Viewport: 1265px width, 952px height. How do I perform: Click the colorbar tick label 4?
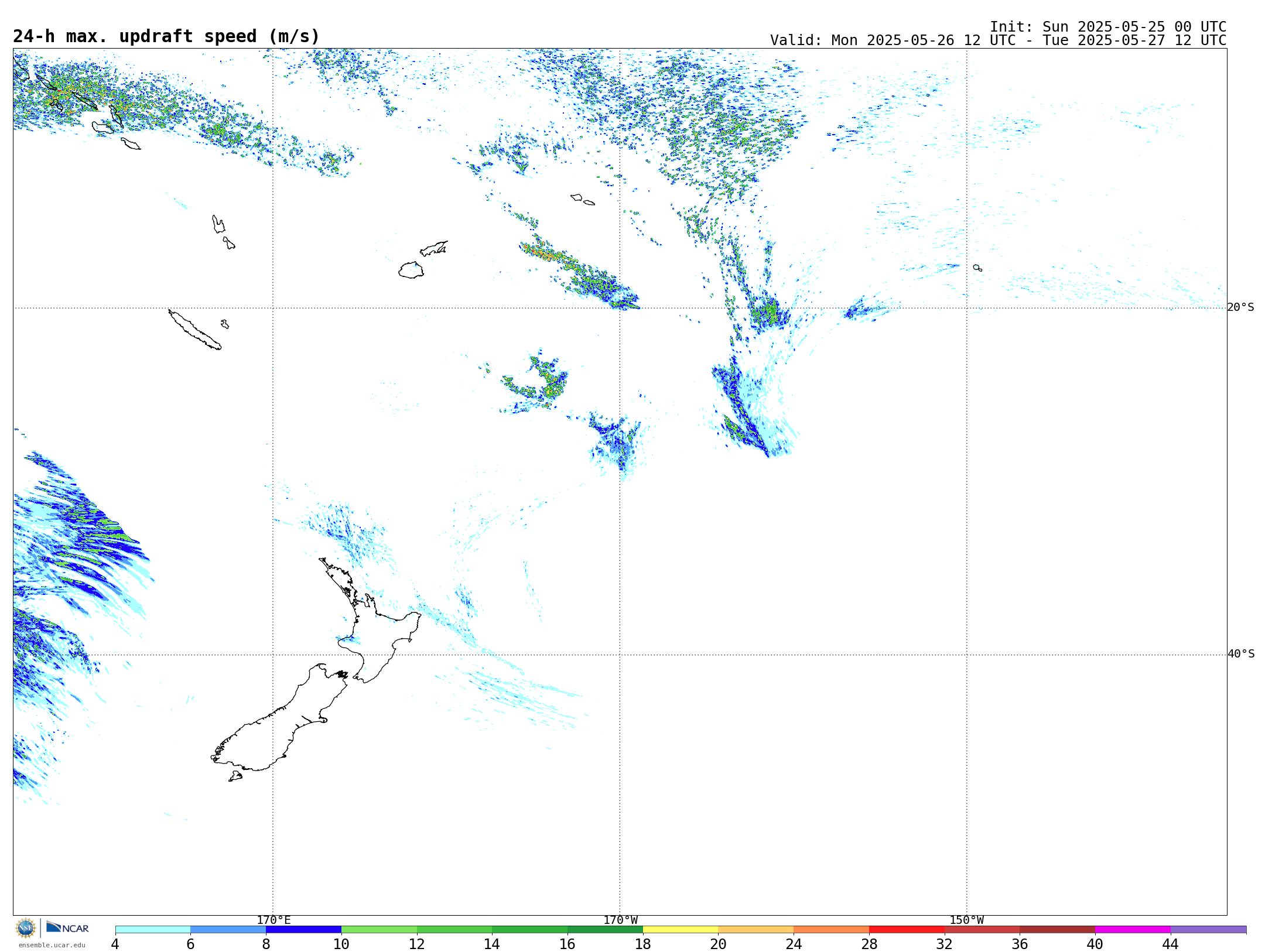point(115,944)
